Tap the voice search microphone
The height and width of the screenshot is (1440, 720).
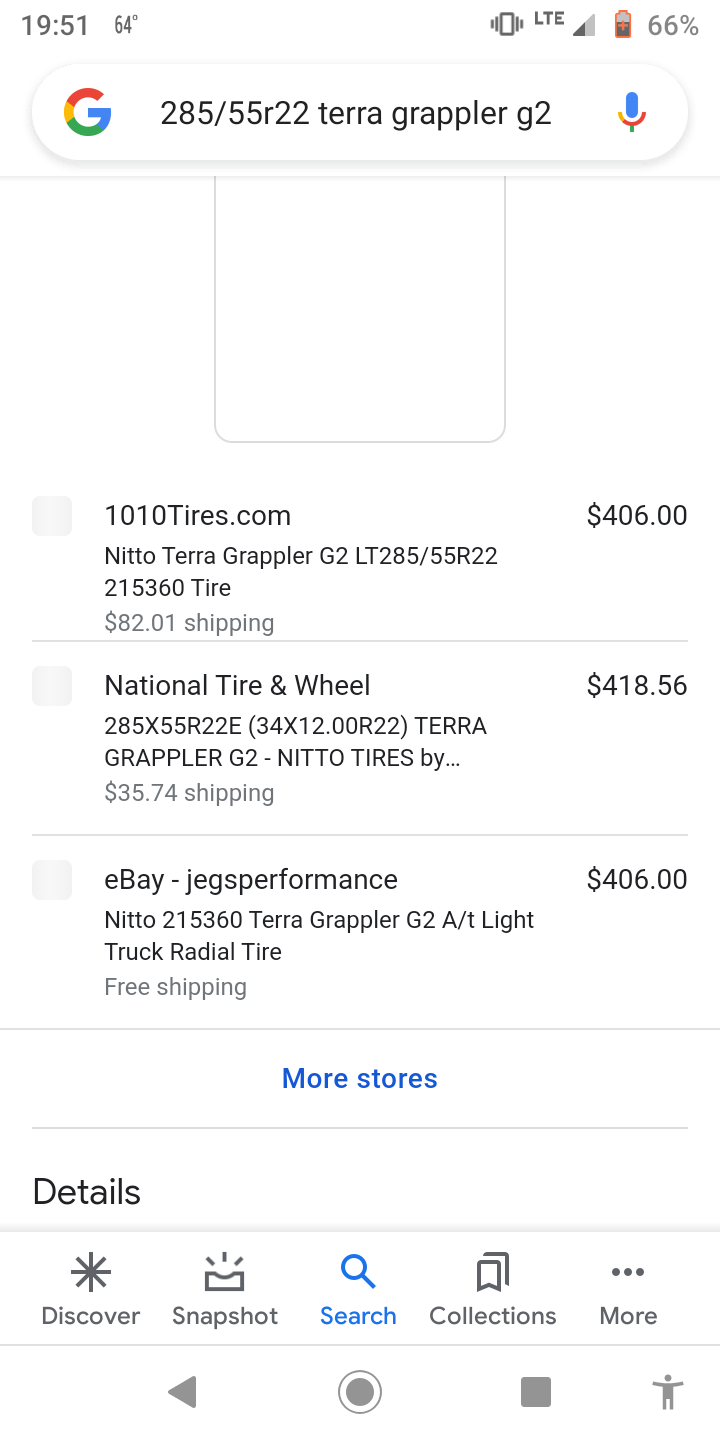click(x=631, y=113)
